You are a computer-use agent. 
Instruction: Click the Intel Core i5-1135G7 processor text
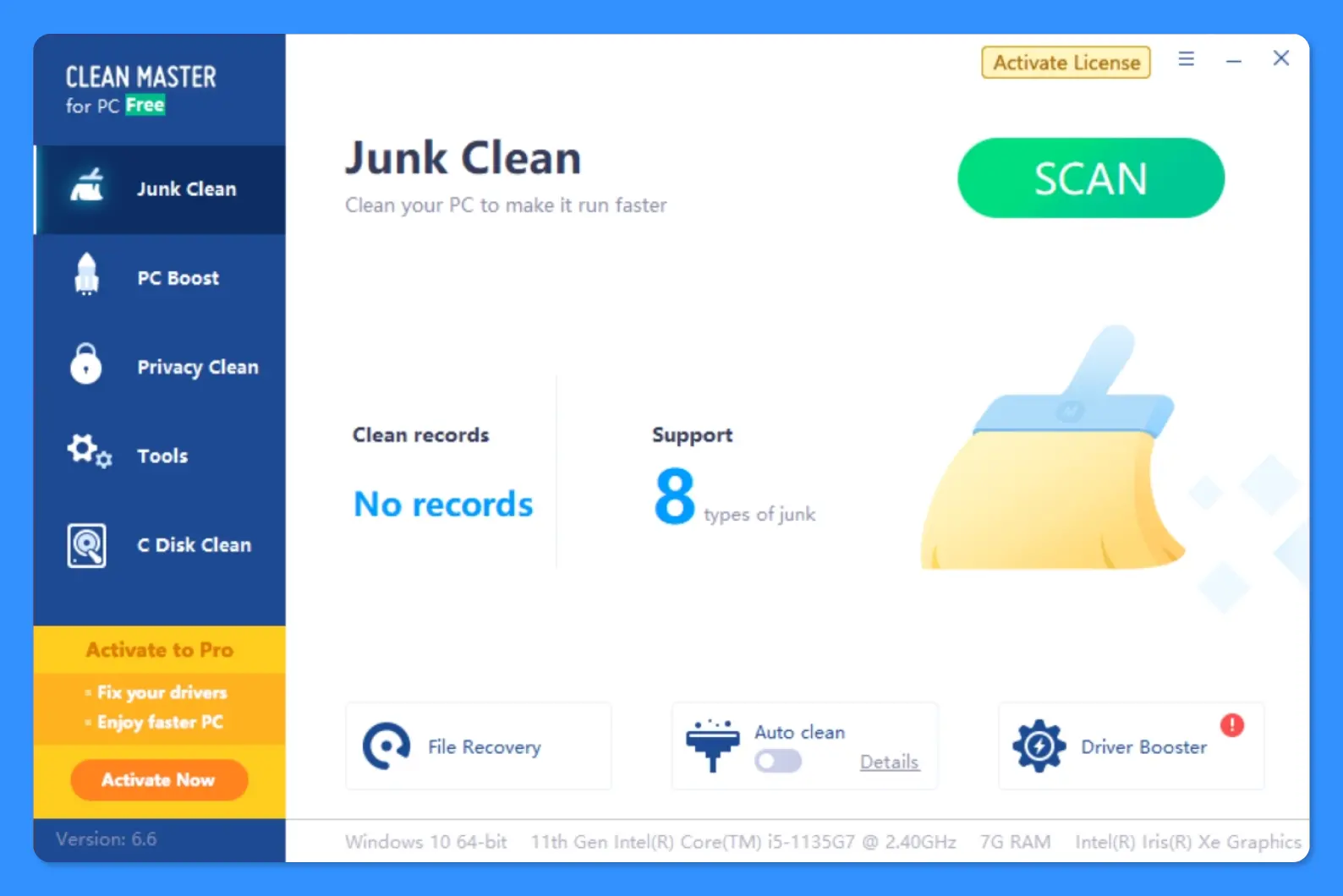pos(743,842)
